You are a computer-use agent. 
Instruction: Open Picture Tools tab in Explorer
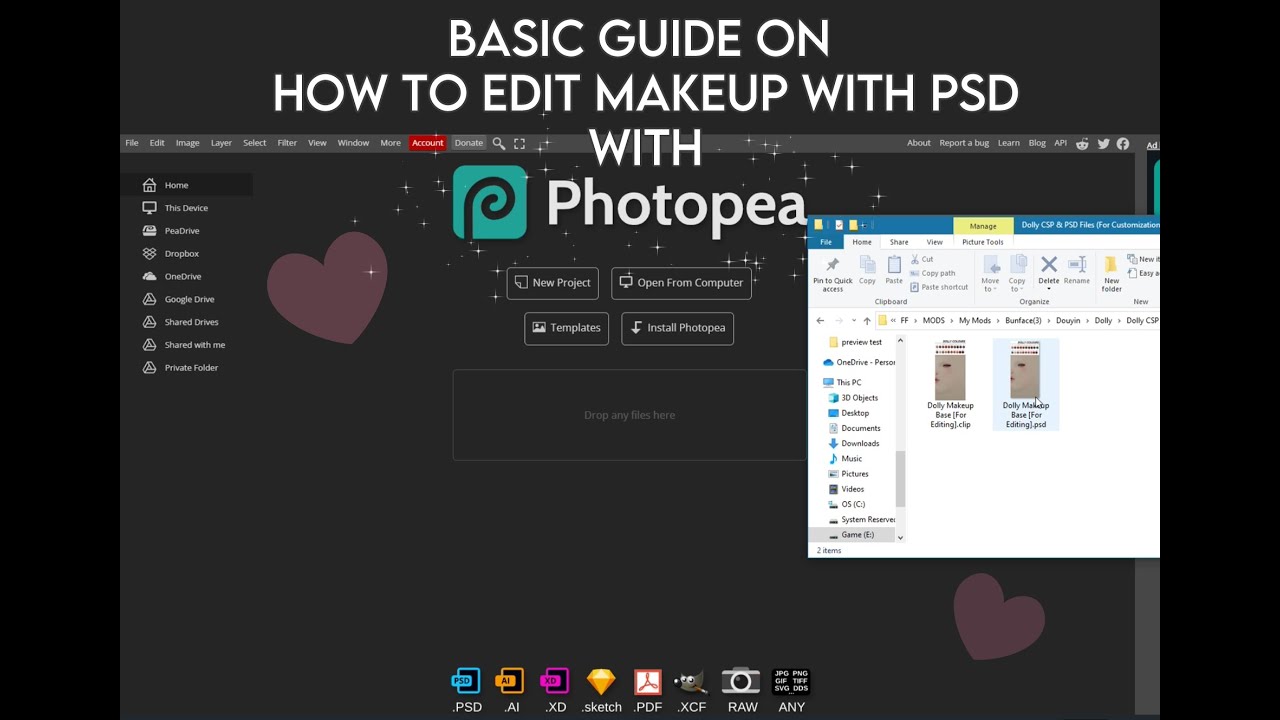click(982, 242)
